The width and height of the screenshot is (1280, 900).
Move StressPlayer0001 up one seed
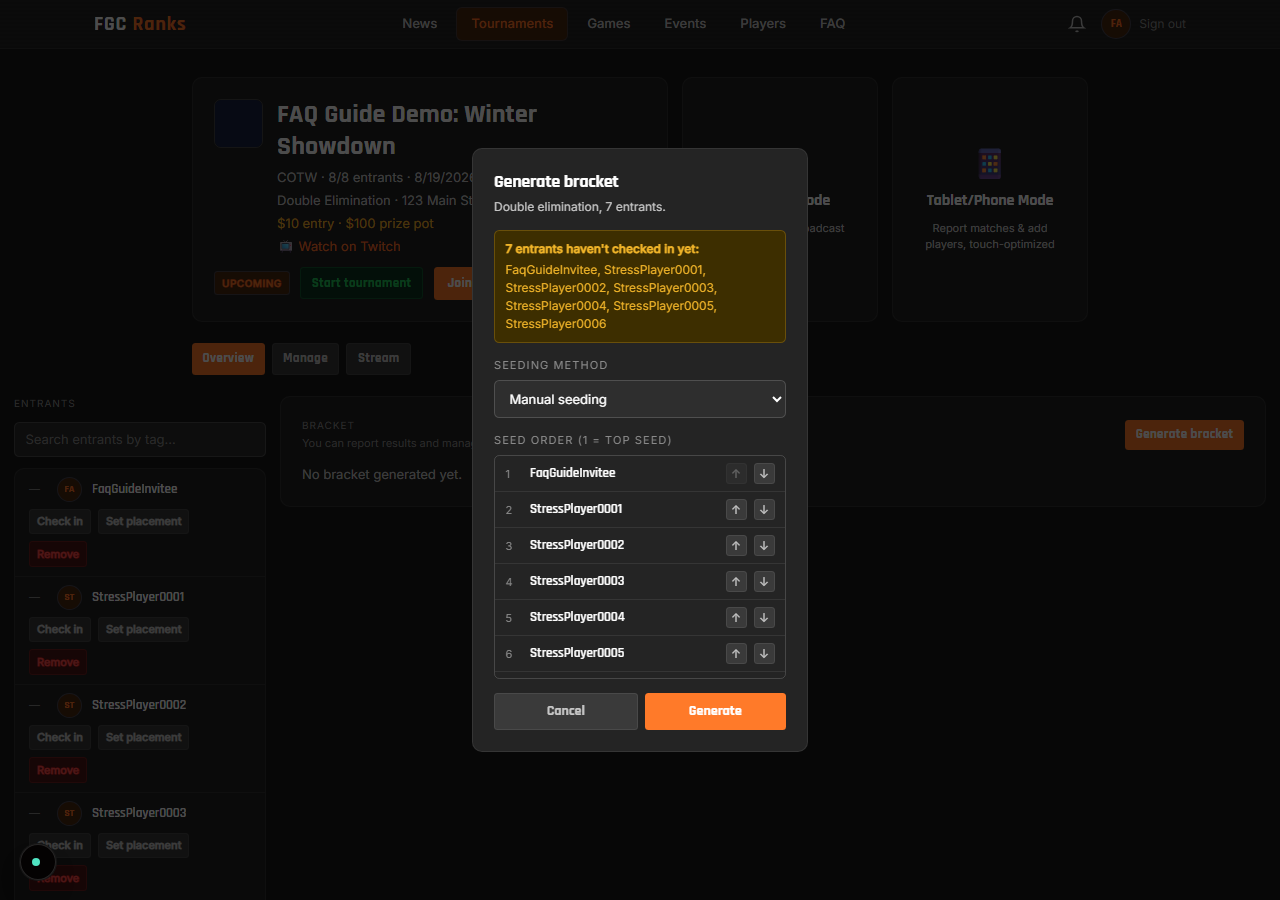point(736,510)
